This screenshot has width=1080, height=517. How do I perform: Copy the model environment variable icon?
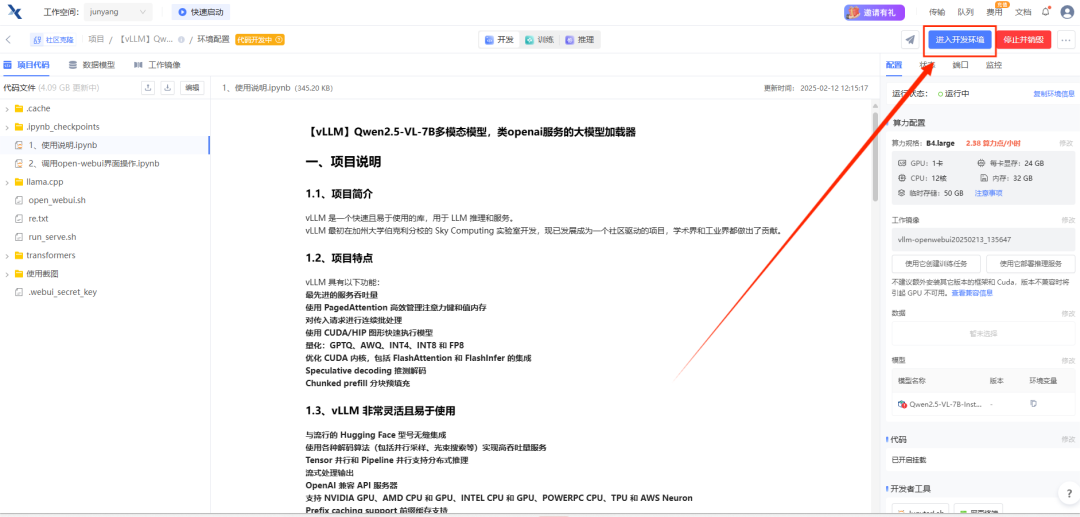(1033, 403)
